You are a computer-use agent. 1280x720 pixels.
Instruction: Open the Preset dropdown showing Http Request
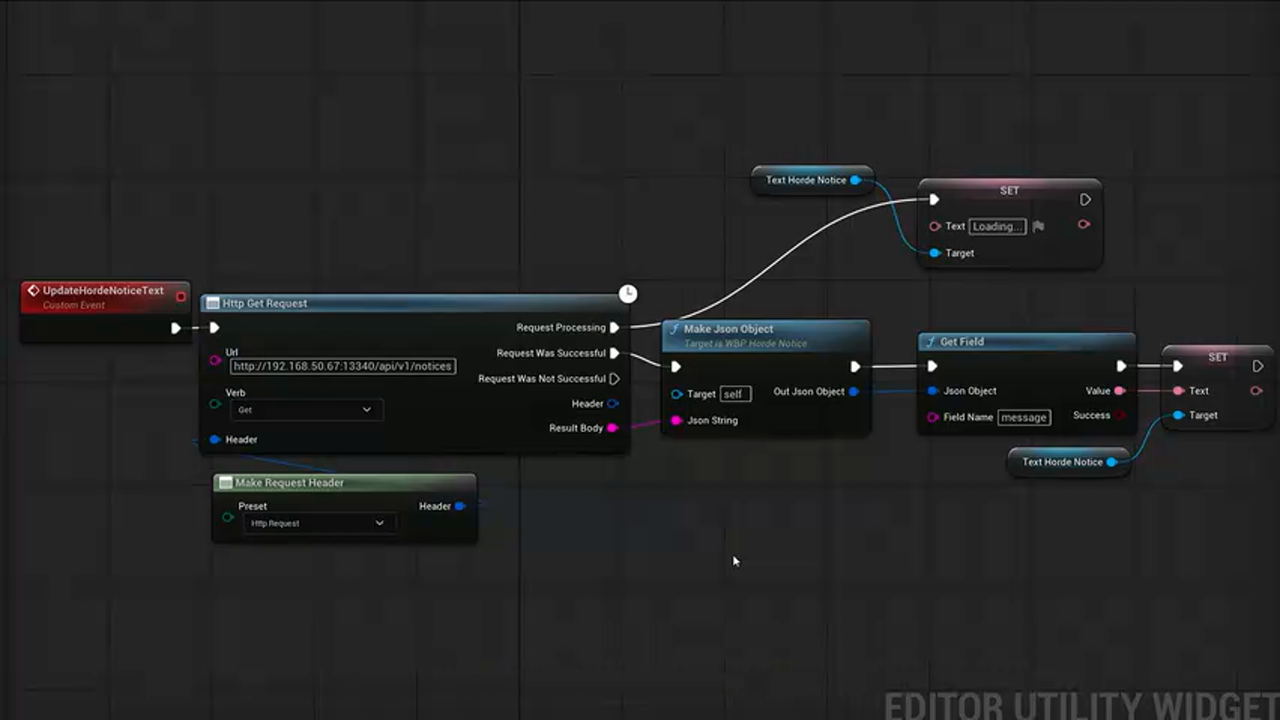point(316,523)
